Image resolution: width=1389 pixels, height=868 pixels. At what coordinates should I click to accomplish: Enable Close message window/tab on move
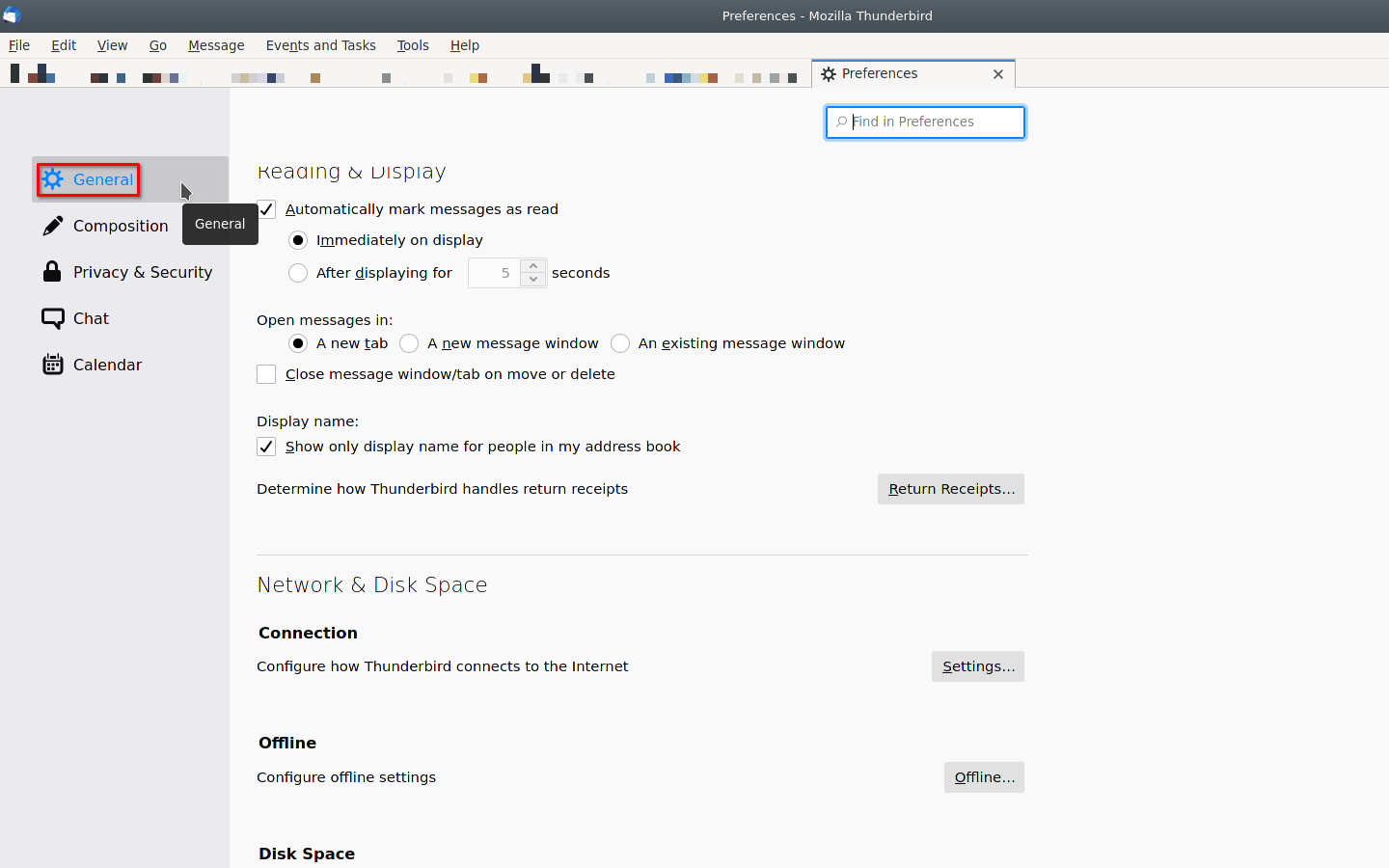pyautogui.click(x=267, y=374)
